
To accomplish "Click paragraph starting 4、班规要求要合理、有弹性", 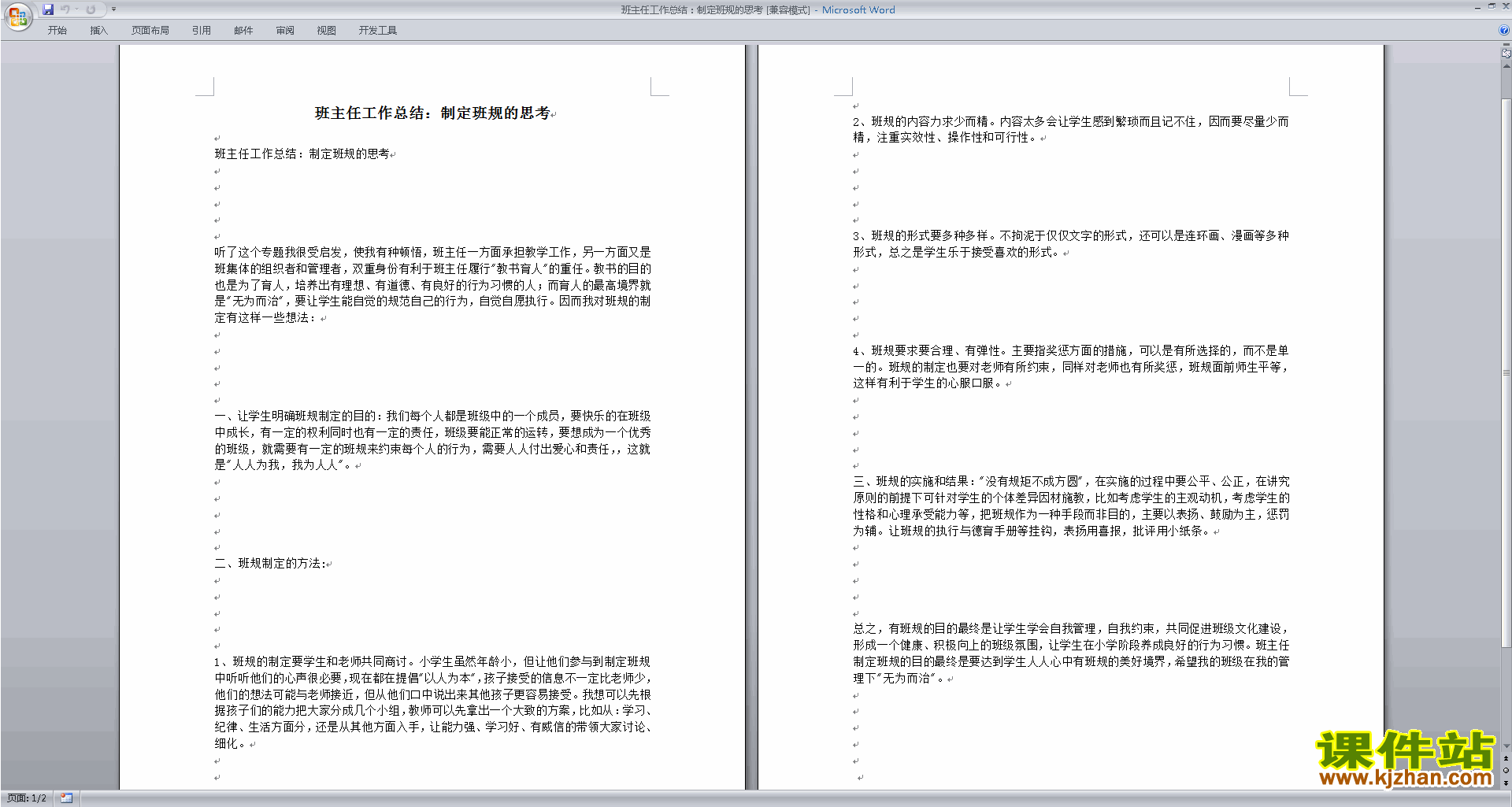I will click(x=1071, y=367).
